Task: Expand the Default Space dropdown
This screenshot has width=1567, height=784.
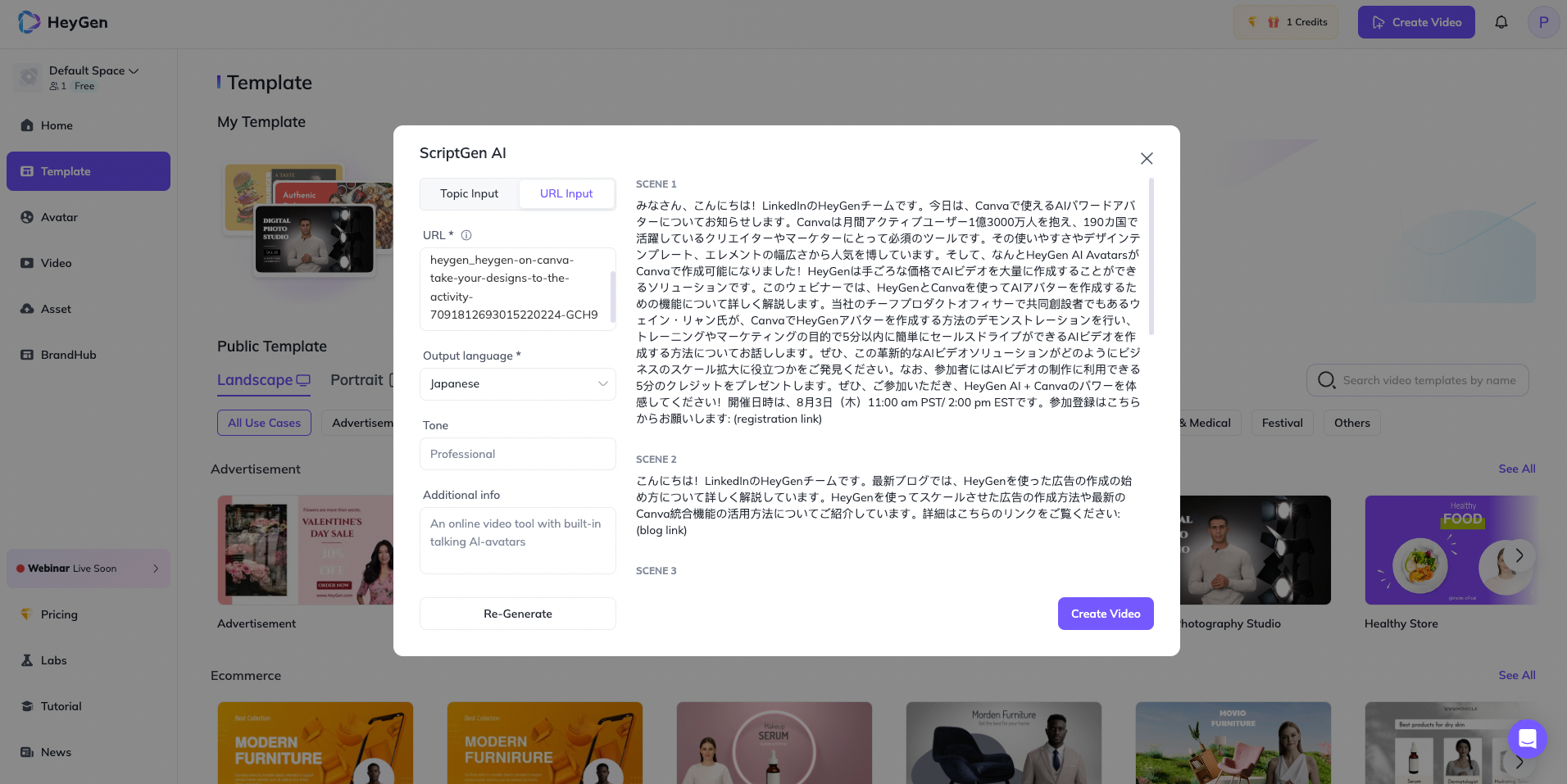Action: coord(134,71)
